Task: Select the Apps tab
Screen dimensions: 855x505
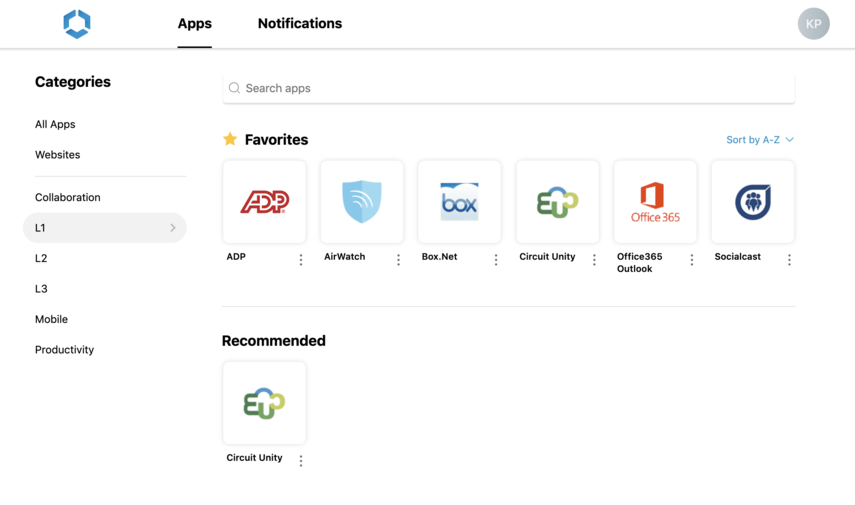Action: (194, 24)
